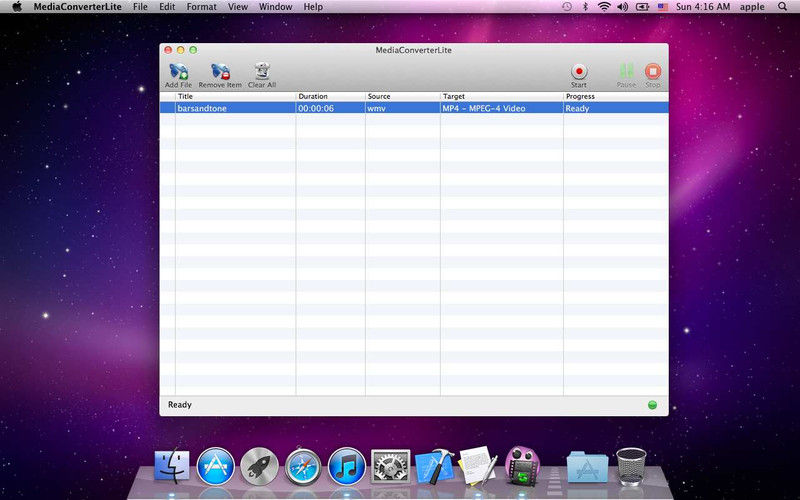Click the Stop toolbar icon
This screenshot has width=800, height=500.
[653, 75]
